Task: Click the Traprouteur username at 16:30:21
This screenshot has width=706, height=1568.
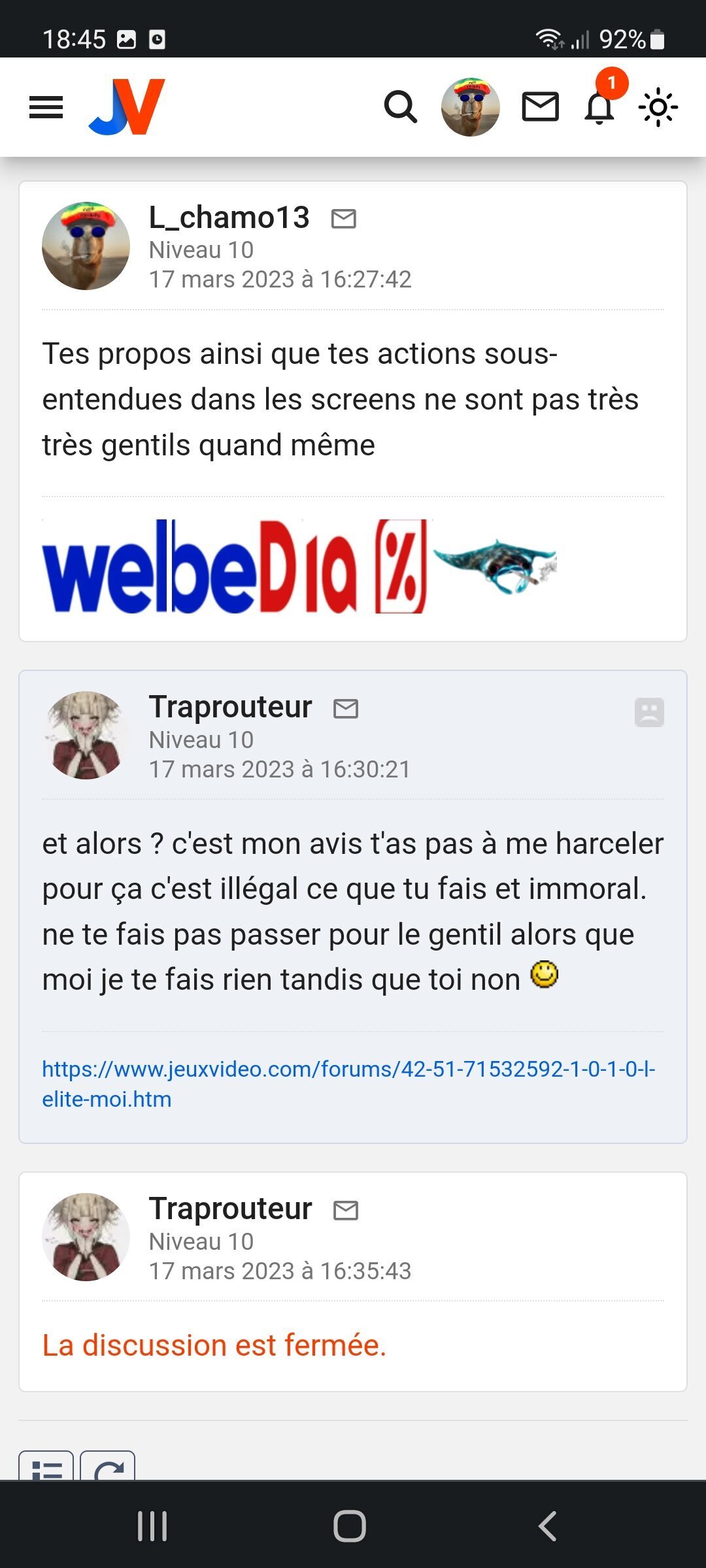Action: point(231,707)
